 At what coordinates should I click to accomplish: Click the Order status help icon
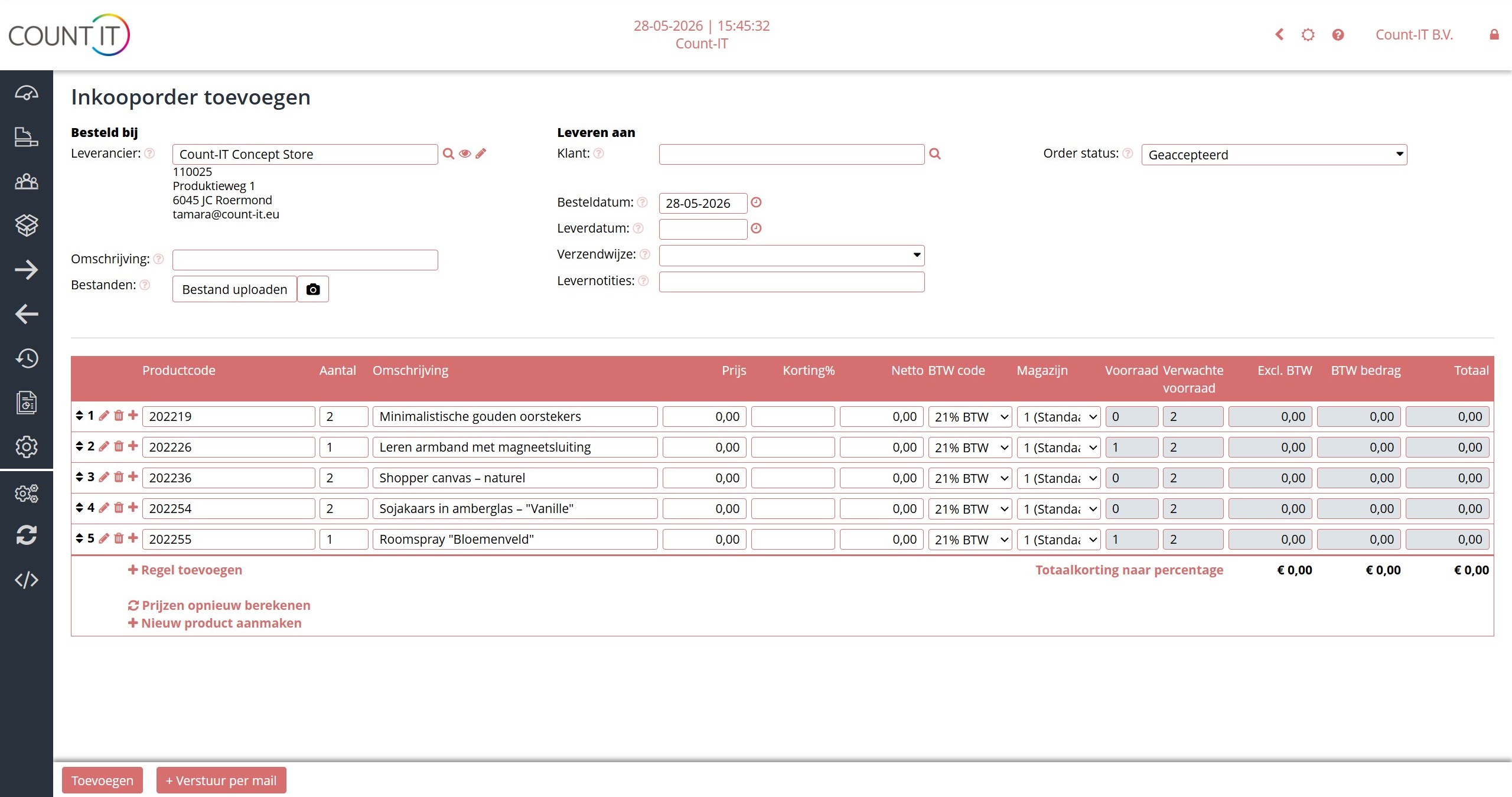1128,153
